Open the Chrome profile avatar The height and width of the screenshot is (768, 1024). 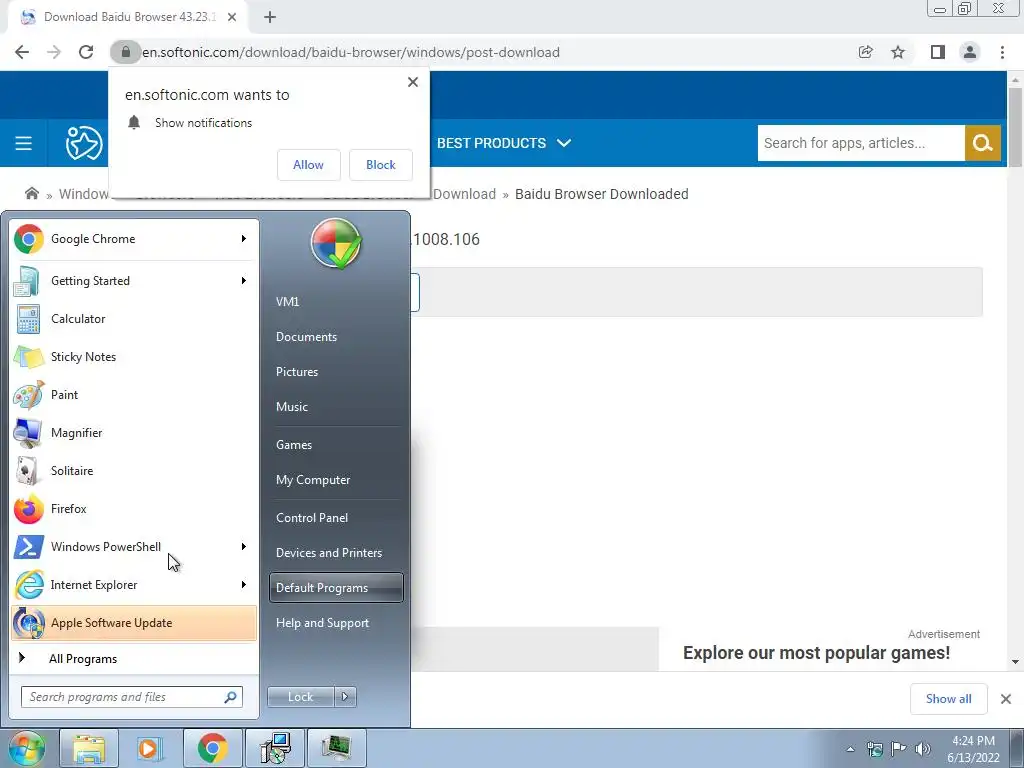pyautogui.click(x=970, y=52)
